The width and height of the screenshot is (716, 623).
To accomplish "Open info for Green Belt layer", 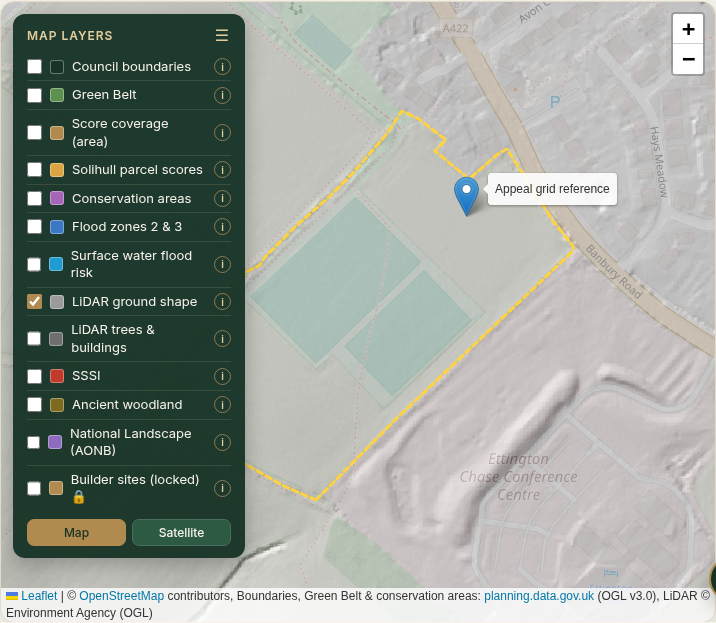I will point(222,95).
